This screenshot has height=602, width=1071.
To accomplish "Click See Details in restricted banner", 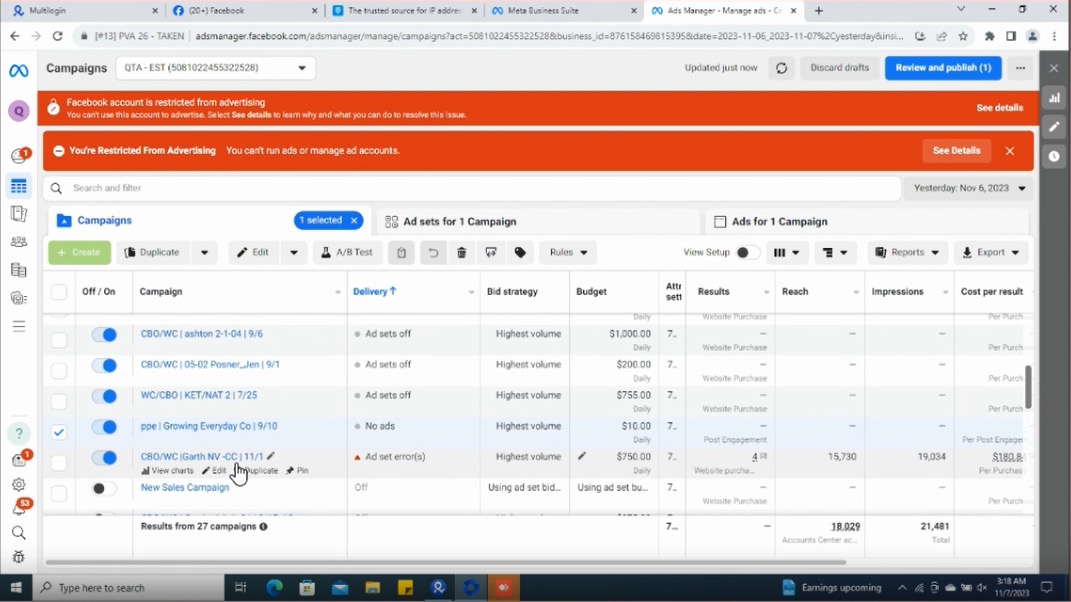I will point(956,151).
